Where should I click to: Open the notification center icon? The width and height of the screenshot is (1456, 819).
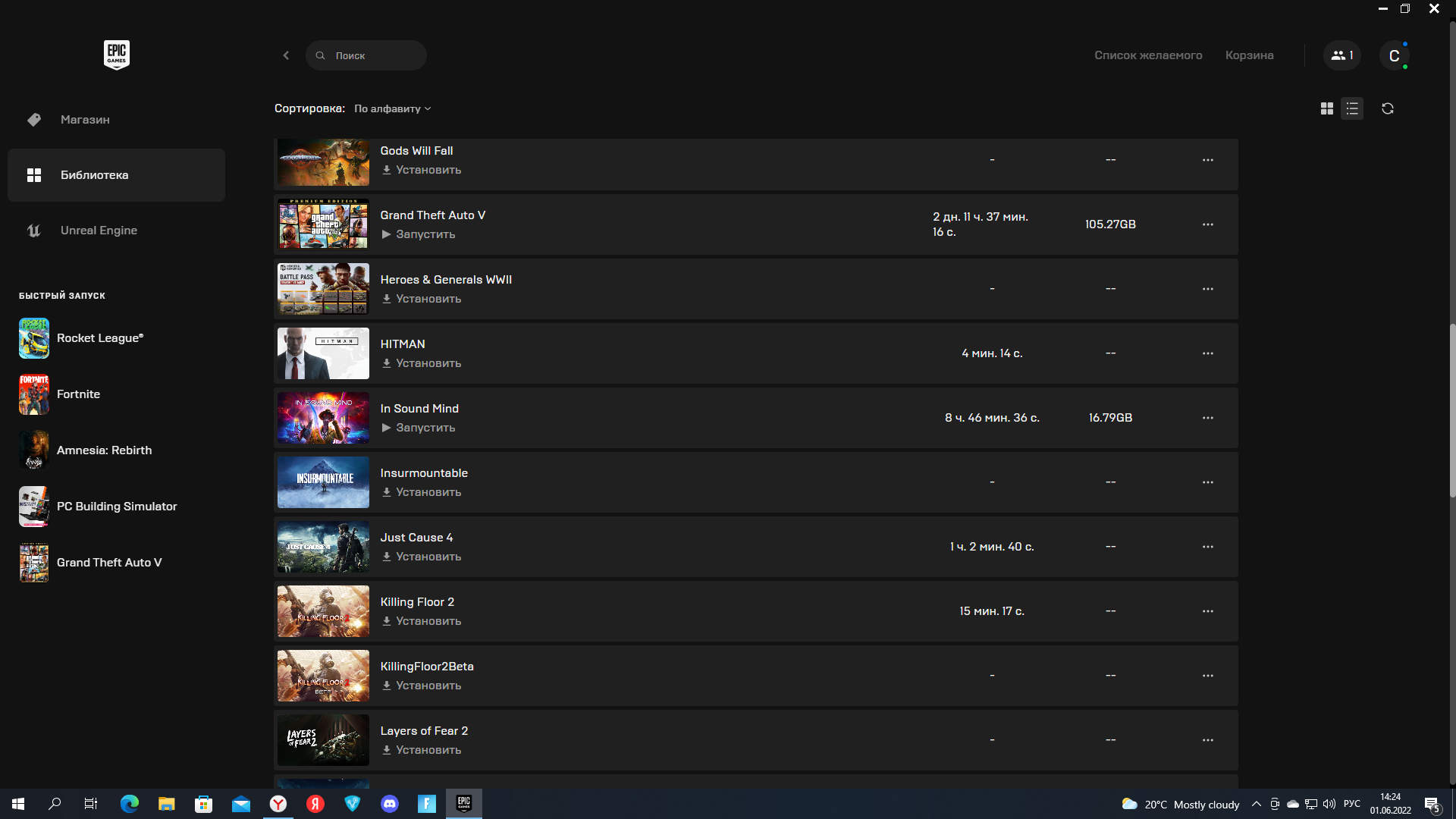(1432, 805)
